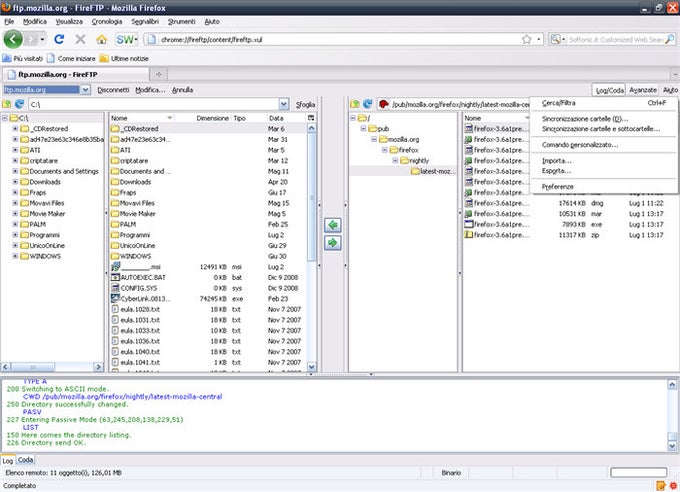
Task: Click the local path input field
Action: click(x=154, y=104)
